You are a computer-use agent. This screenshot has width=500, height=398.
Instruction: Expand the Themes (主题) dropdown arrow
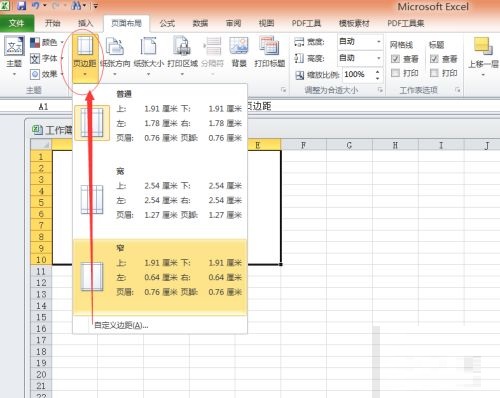click(14, 74)
